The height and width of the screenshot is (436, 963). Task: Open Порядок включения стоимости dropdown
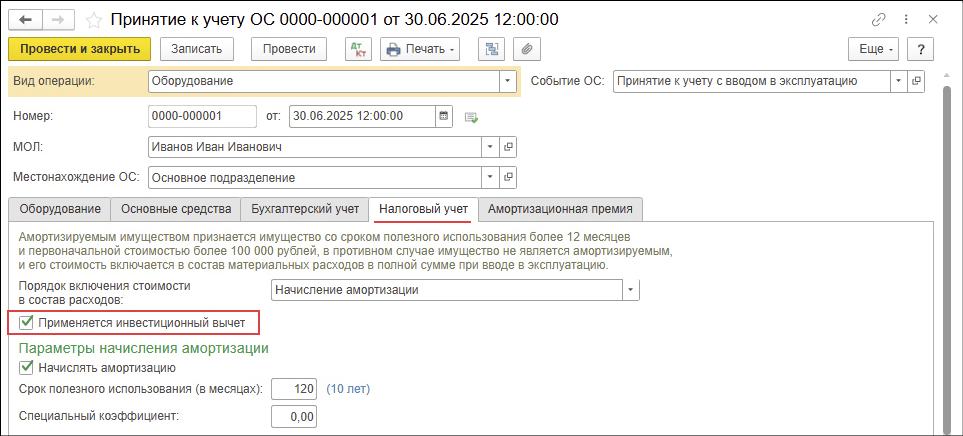(x=630, y=290)
